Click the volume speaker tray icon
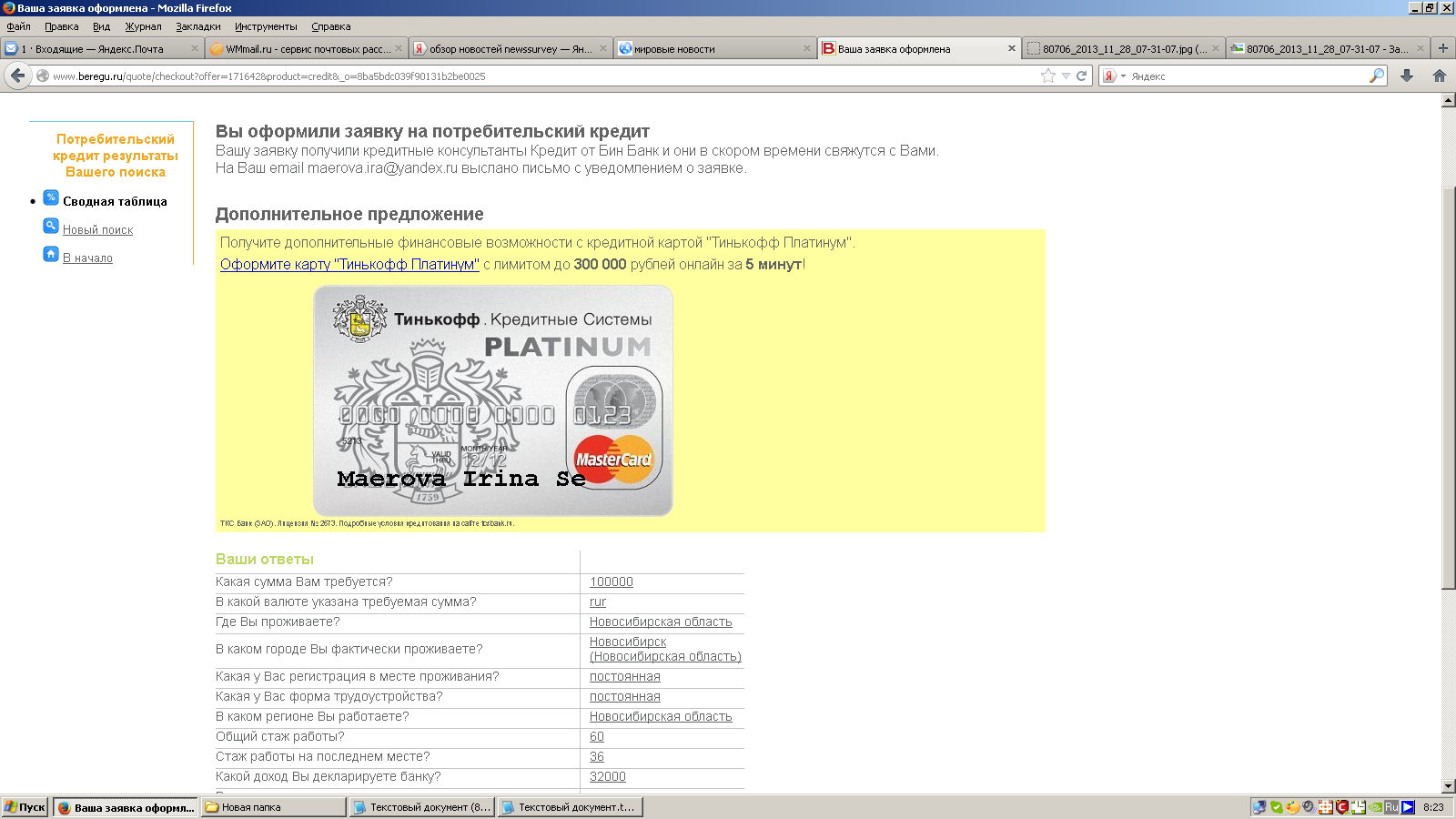This screenshot has width=1456, height=819. point(1309,807)
